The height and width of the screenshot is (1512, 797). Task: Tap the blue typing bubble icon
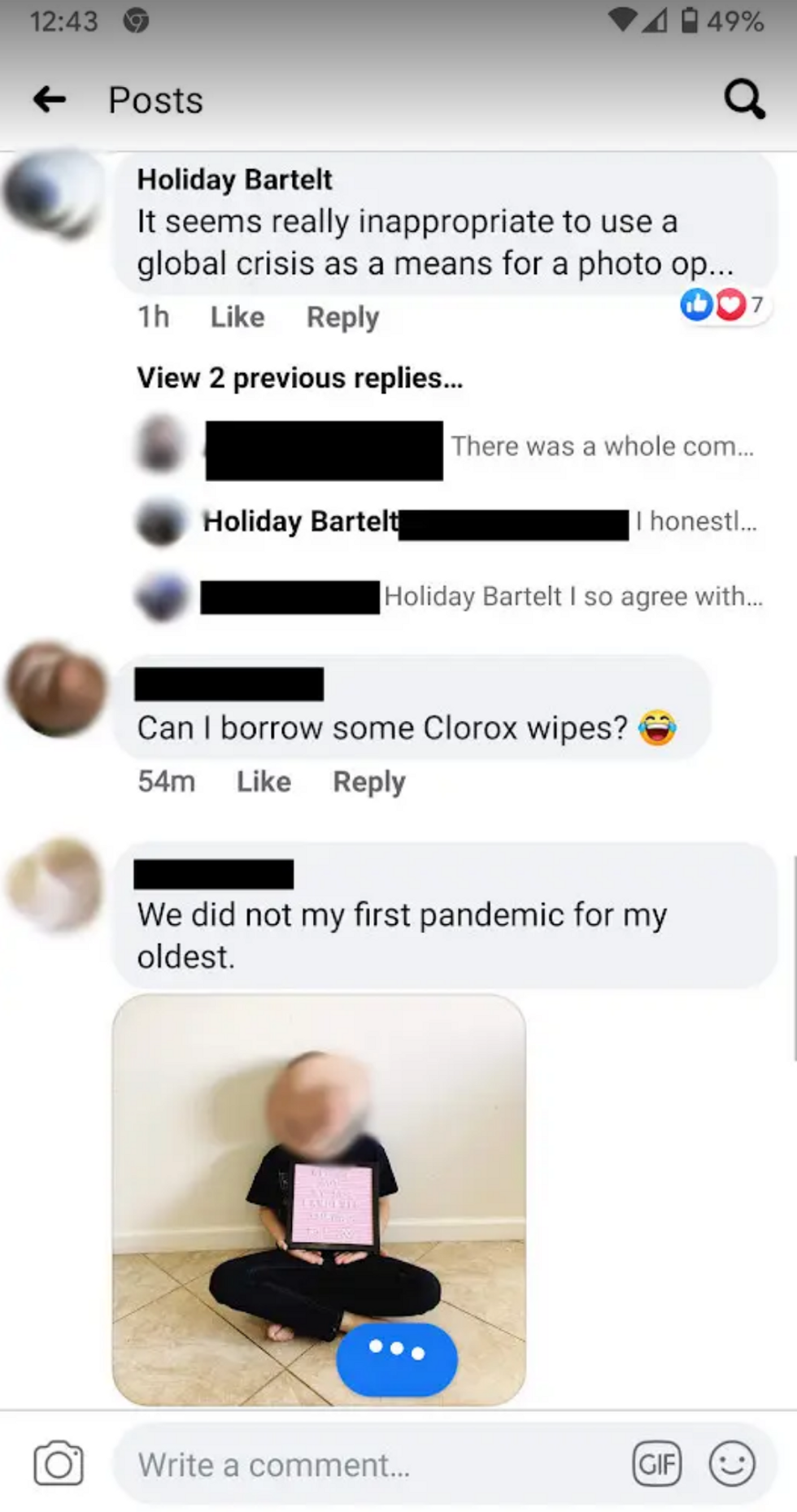[397, 1359]
